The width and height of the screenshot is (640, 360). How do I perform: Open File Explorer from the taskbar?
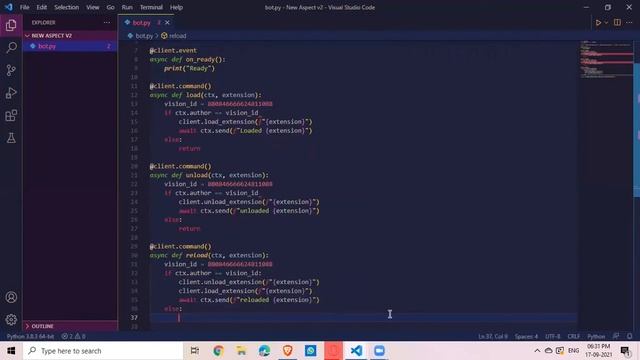241,351
